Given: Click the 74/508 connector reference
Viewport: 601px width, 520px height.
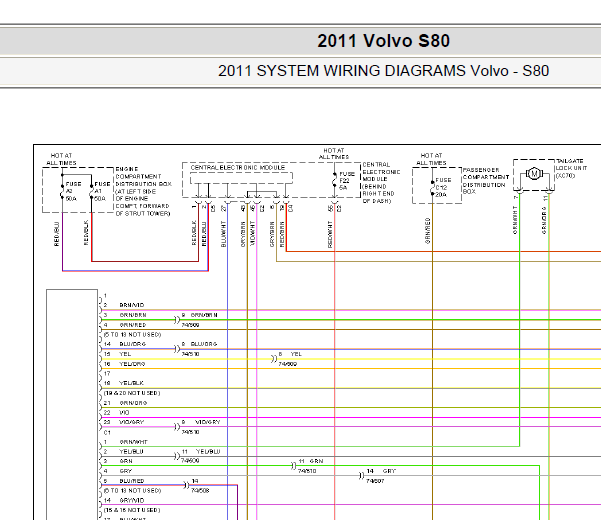Looking at the screenshot, I should click(200, 490).
